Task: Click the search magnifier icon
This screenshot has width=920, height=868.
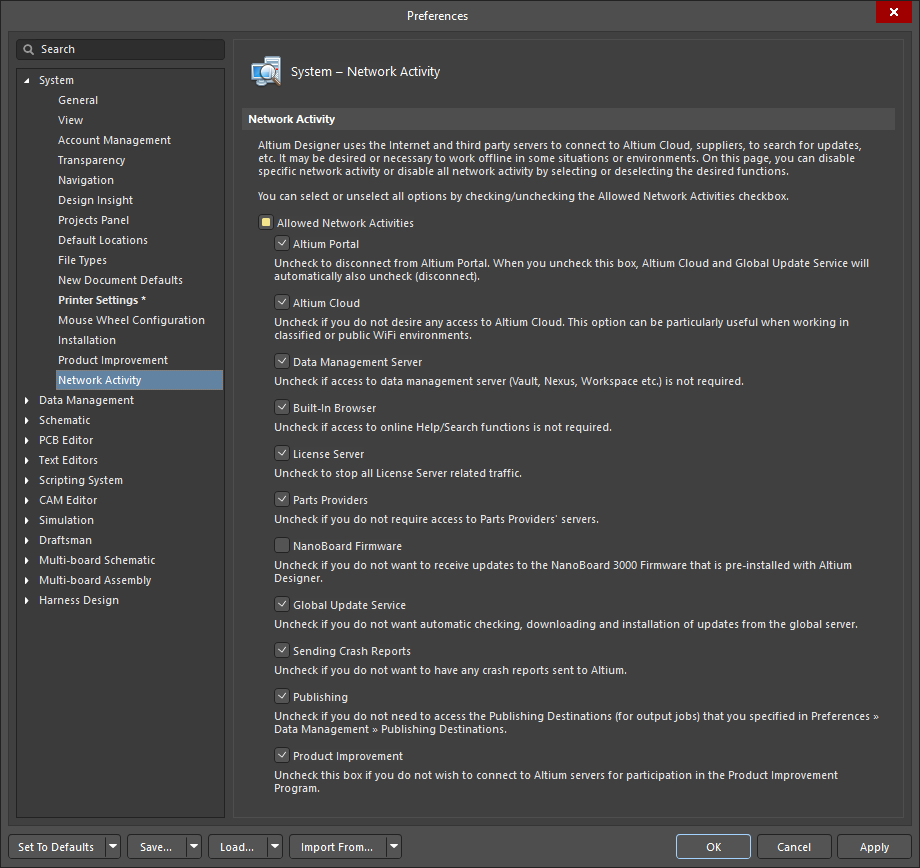Action: pos(28,49)
